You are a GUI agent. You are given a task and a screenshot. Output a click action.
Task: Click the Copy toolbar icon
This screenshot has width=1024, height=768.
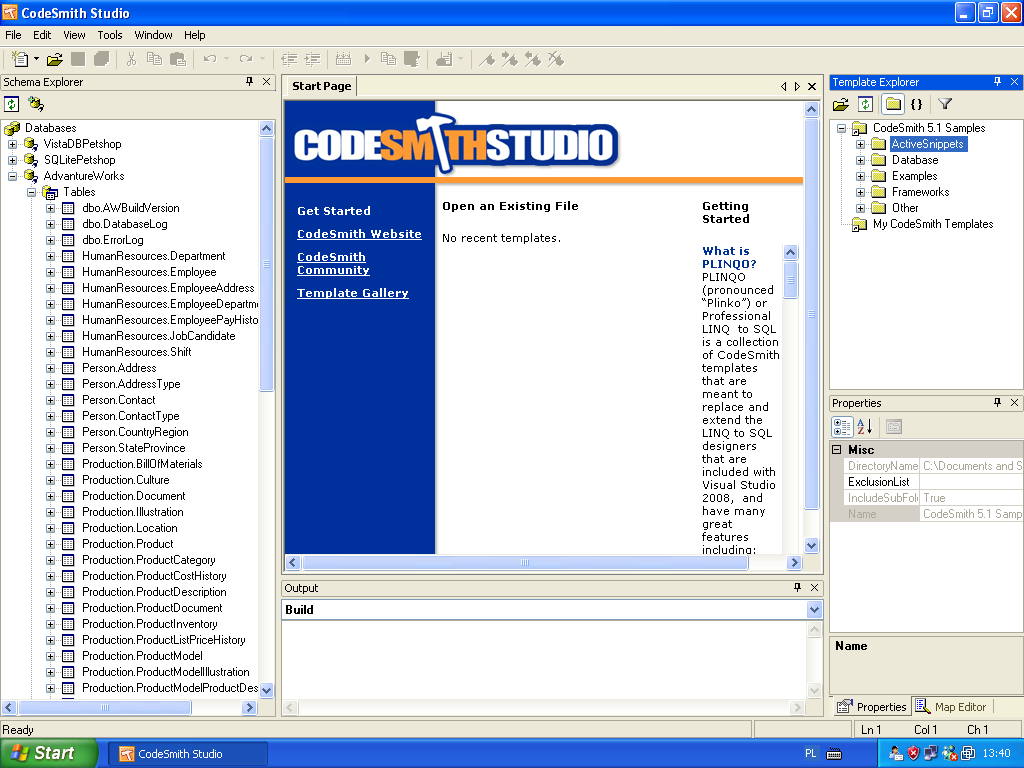154,59
